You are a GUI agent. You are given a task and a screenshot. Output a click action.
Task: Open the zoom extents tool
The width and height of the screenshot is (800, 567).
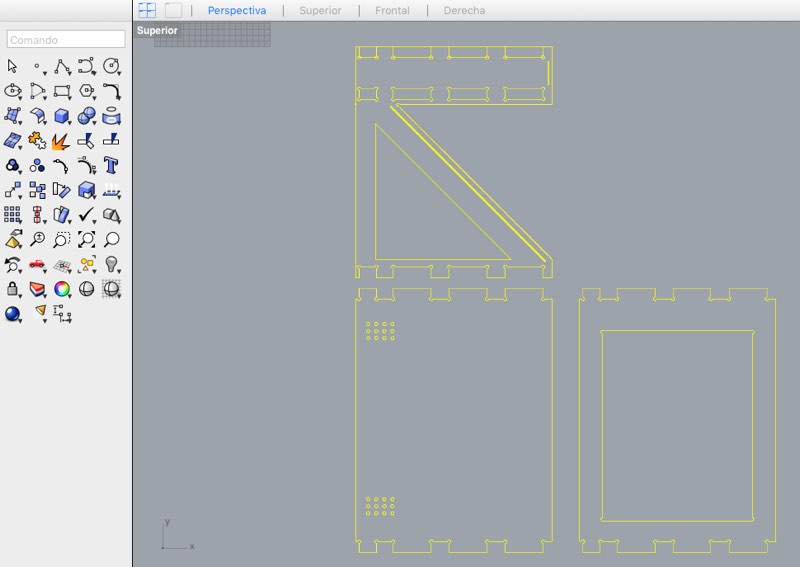coord(86,239)
